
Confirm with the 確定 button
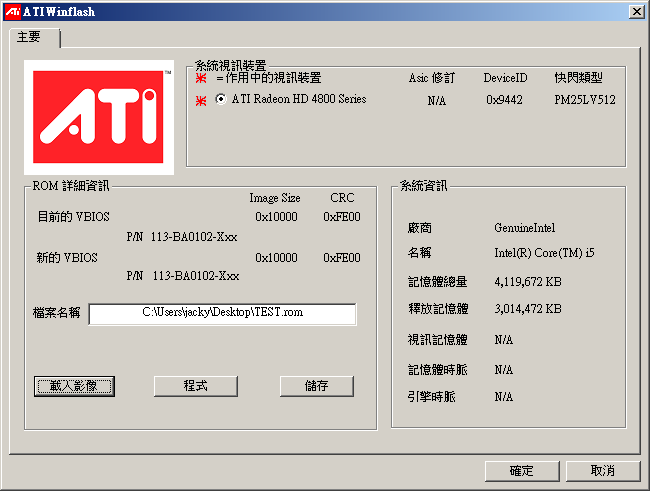(x=522, y=471)
